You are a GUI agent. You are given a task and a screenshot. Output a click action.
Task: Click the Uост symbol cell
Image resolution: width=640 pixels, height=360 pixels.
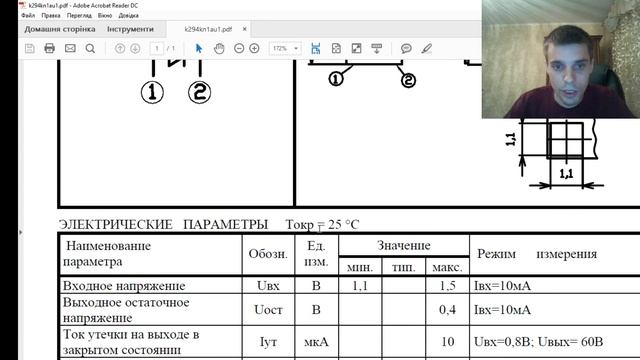(268, 310)
